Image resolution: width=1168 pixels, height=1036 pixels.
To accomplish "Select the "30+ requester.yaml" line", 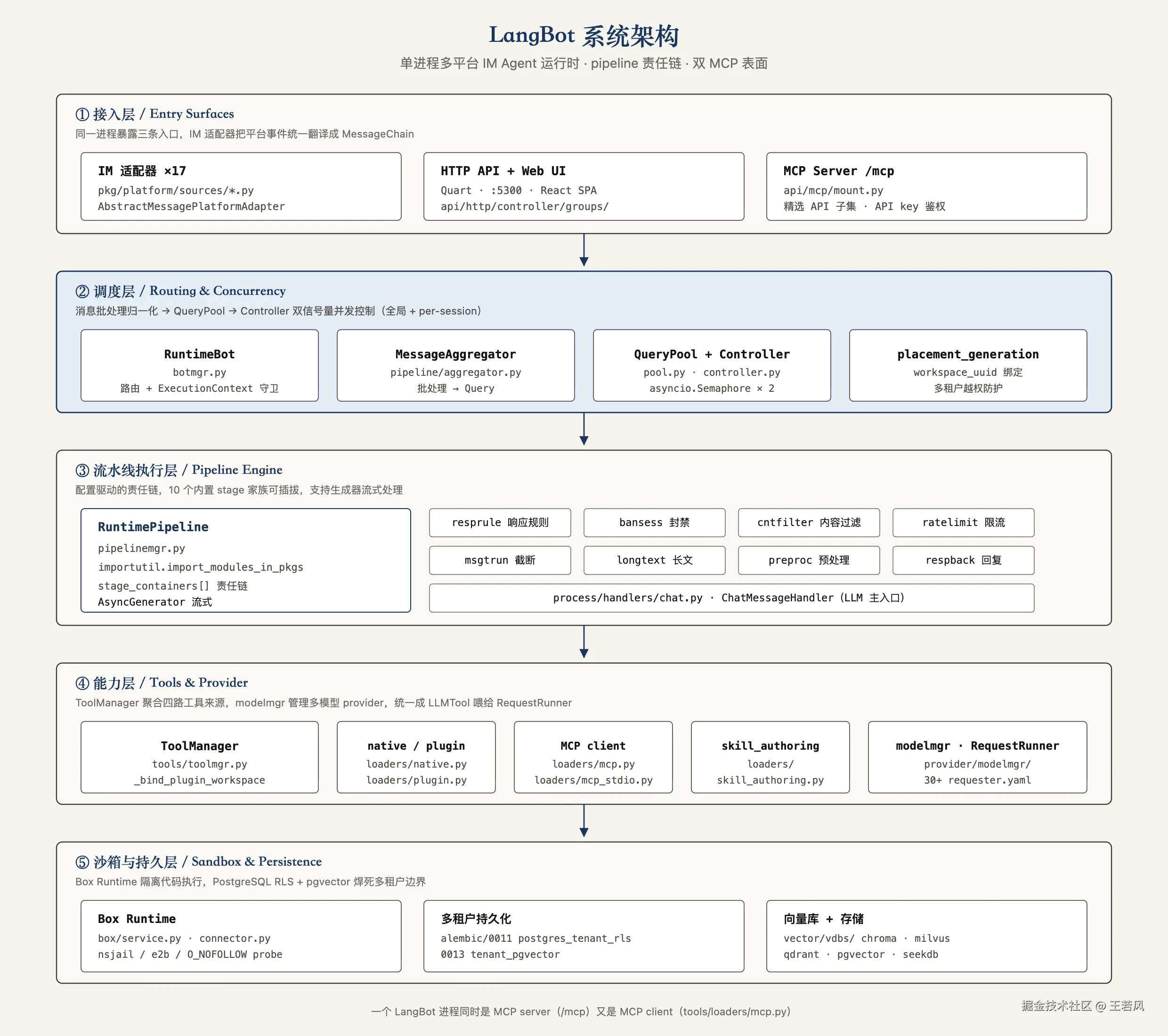I will pos(977,780).
